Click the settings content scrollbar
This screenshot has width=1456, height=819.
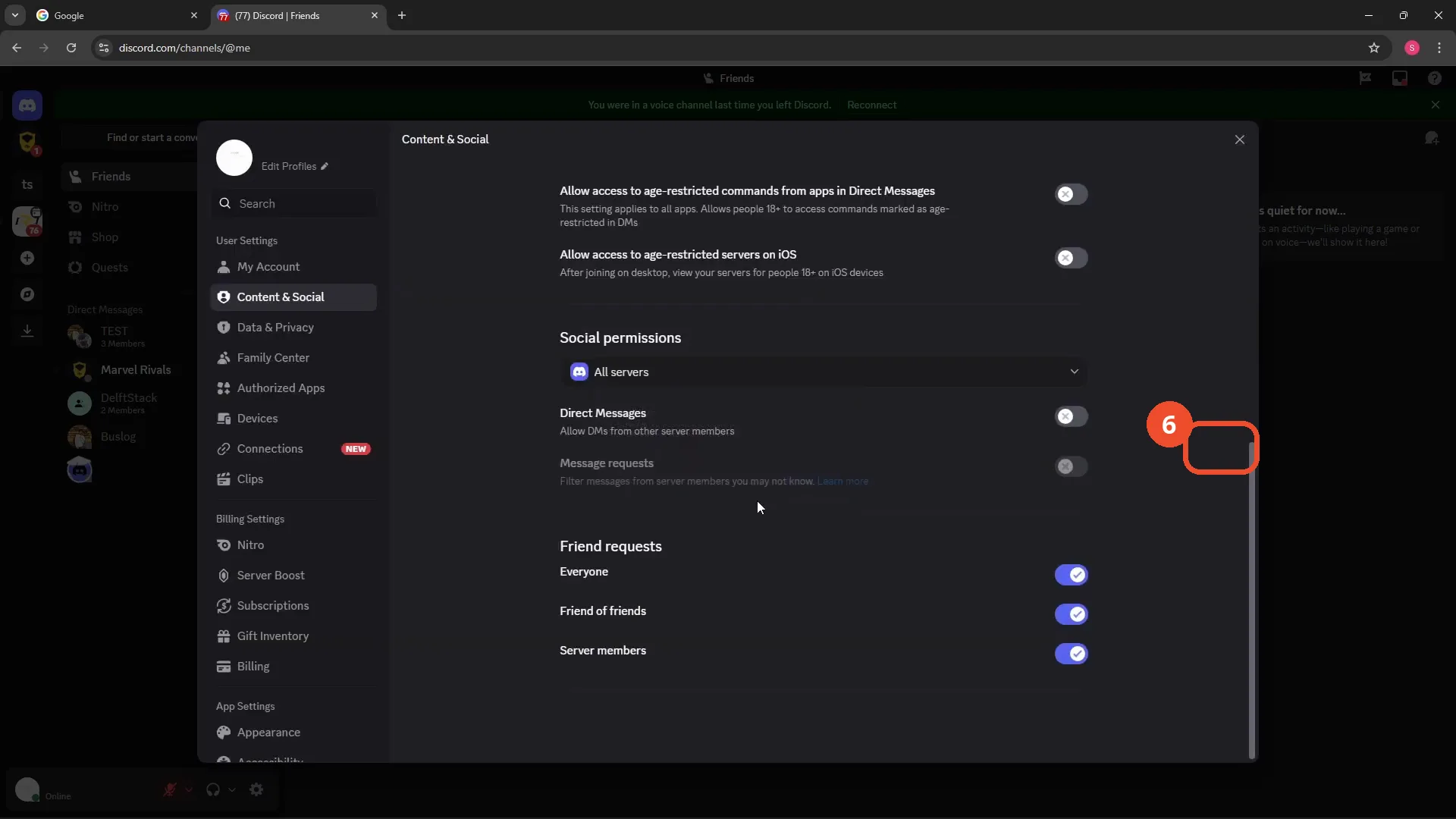[1251, 599]
